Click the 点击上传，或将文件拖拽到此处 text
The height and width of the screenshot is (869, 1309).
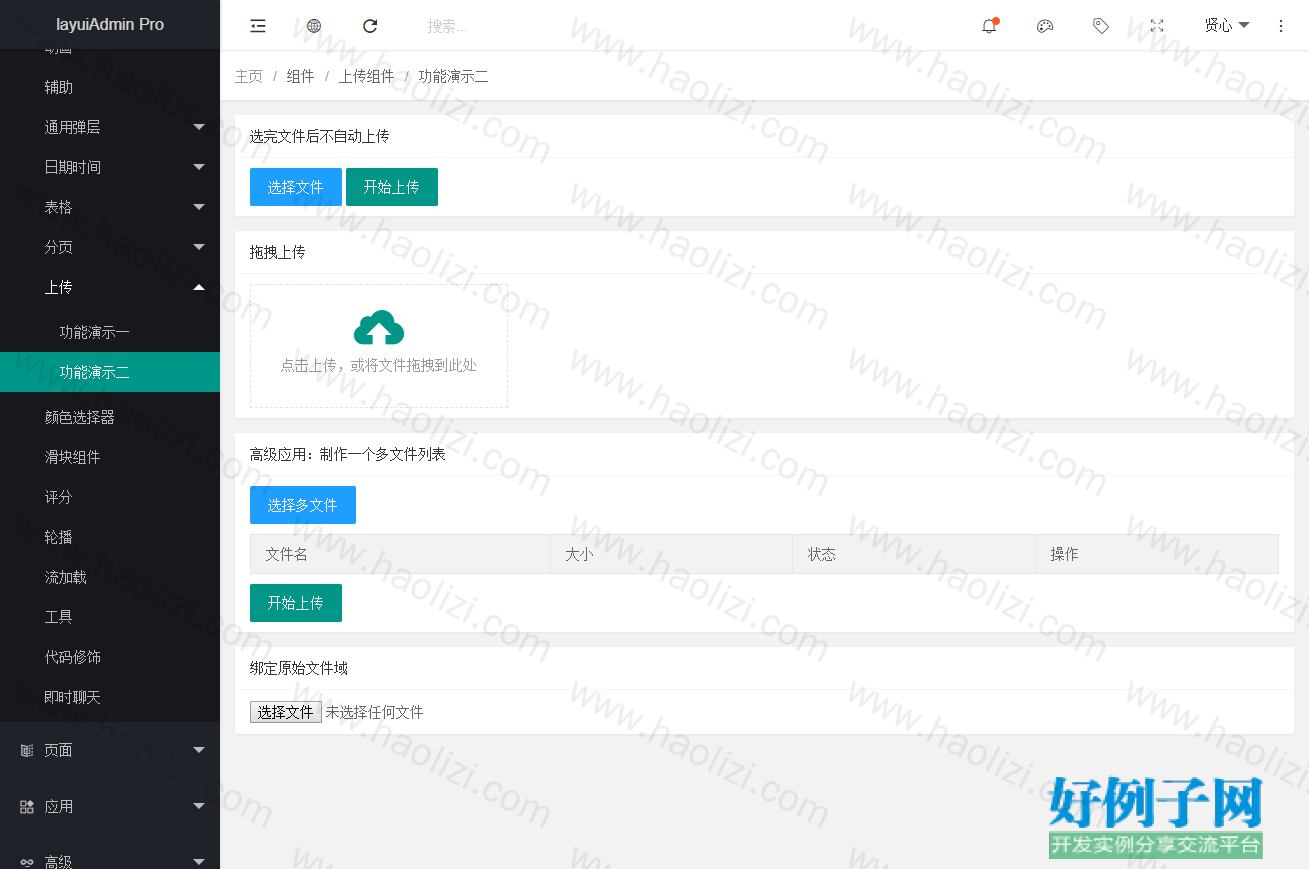pos(379,366)
